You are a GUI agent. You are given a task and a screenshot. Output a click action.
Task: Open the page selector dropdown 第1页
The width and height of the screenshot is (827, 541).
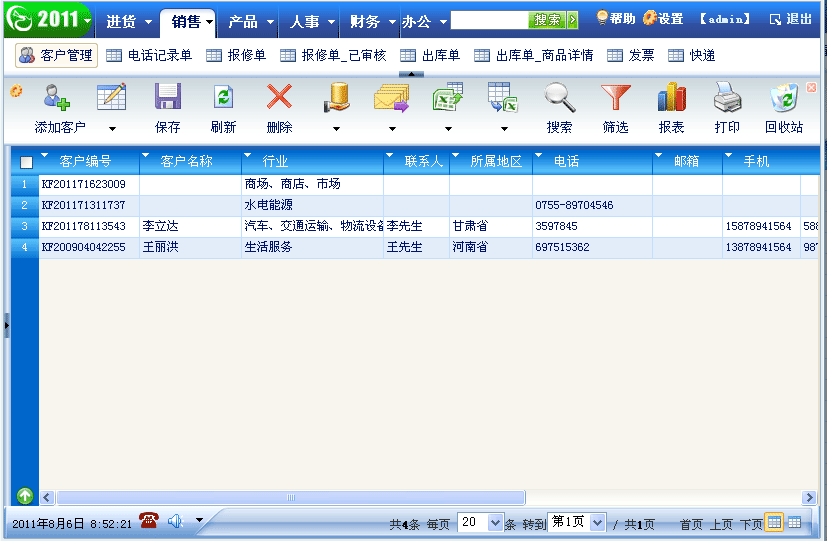597,523
